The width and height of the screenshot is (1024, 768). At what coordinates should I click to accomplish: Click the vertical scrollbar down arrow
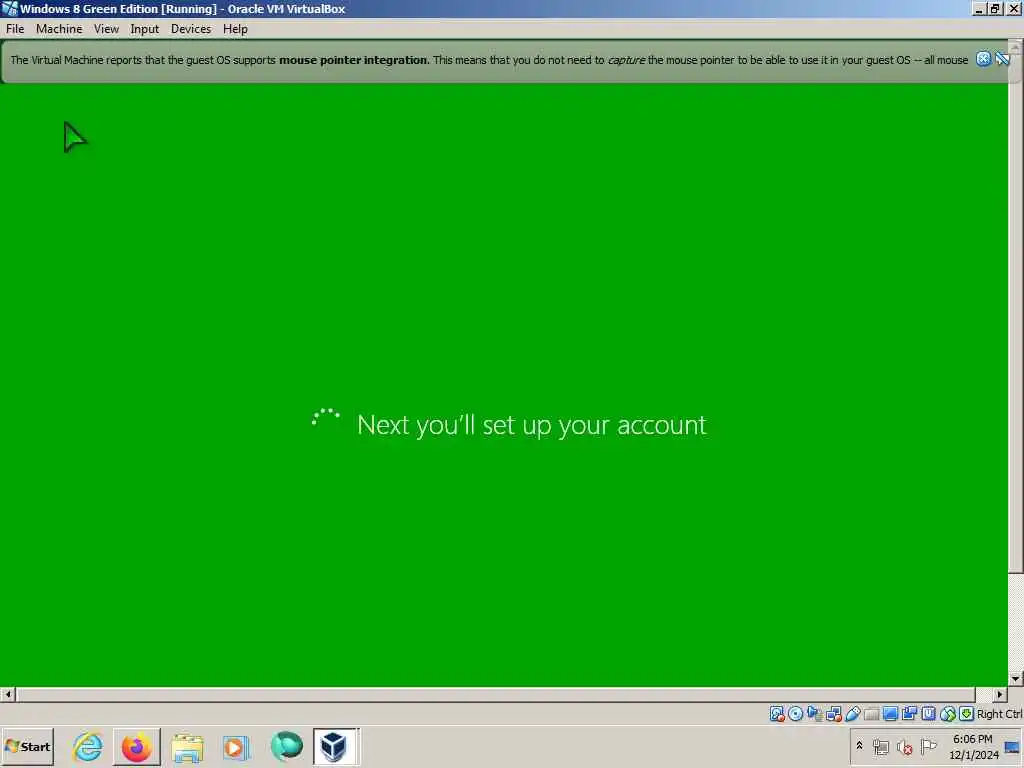click(1016, 679)
